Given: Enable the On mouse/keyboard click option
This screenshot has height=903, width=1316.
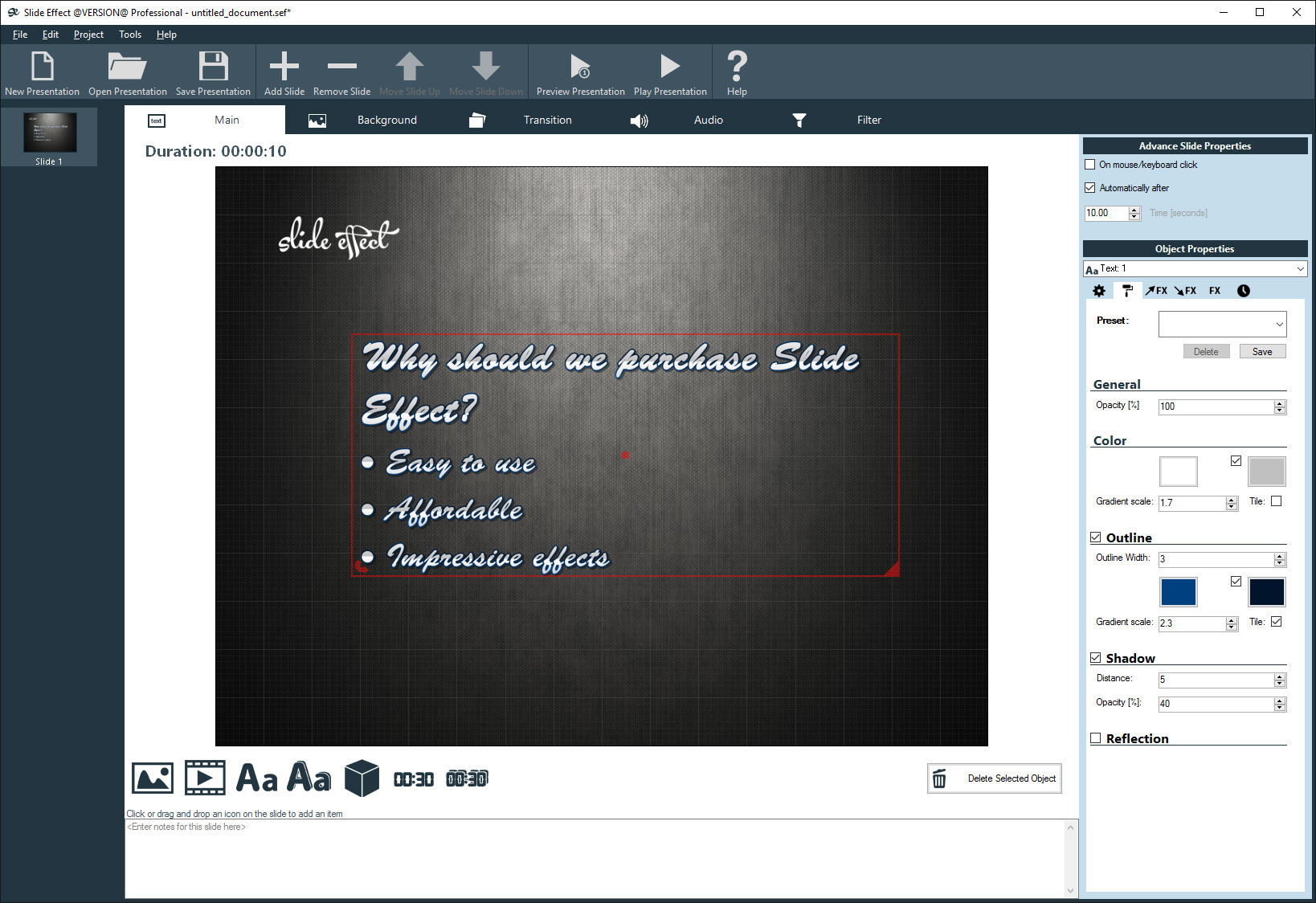Looking at the screenshot, I should [1090, 164].
